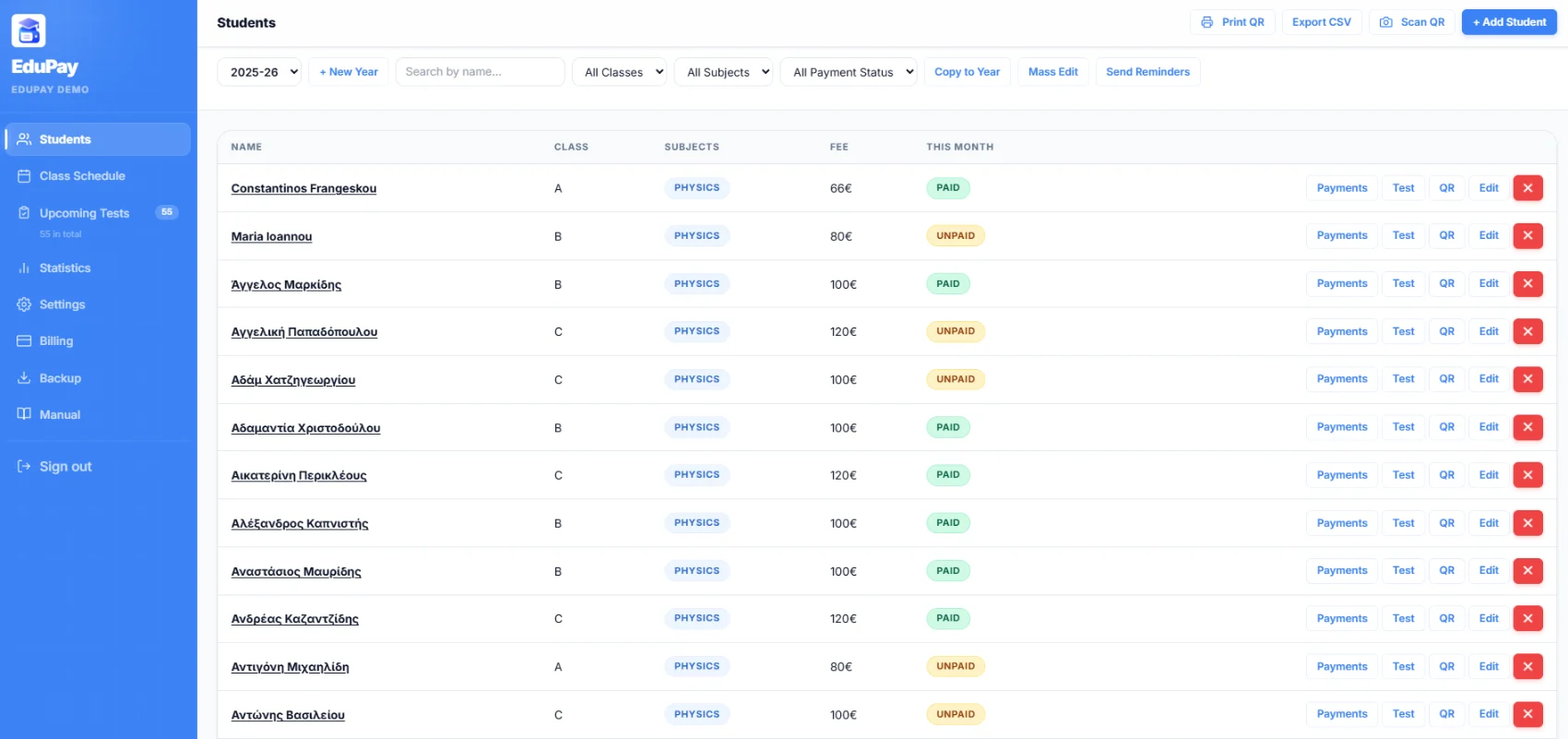1568x739 pixels.
Task: Edit Ανδρέας Καζαντζίδης record
Action: click(1489, 618)
